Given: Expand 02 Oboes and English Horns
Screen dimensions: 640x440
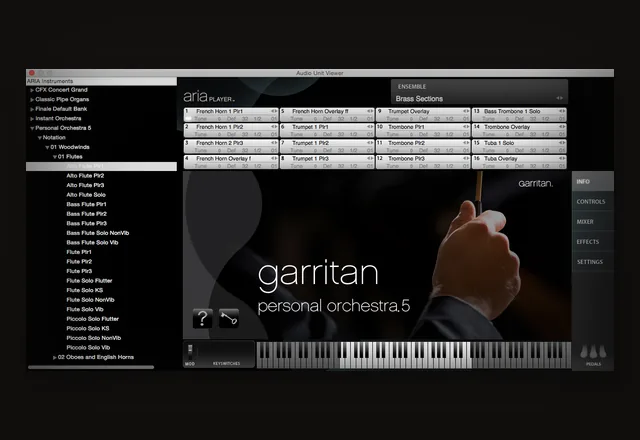Looking at the screenshot, I should 55,358.
